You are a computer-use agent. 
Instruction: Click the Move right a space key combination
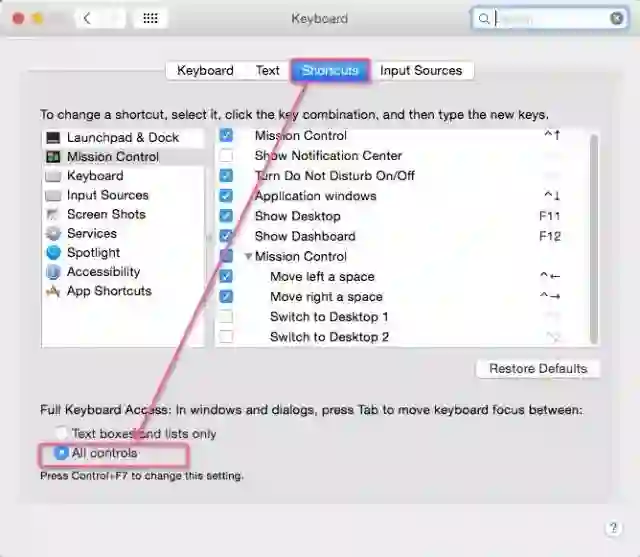550,296
